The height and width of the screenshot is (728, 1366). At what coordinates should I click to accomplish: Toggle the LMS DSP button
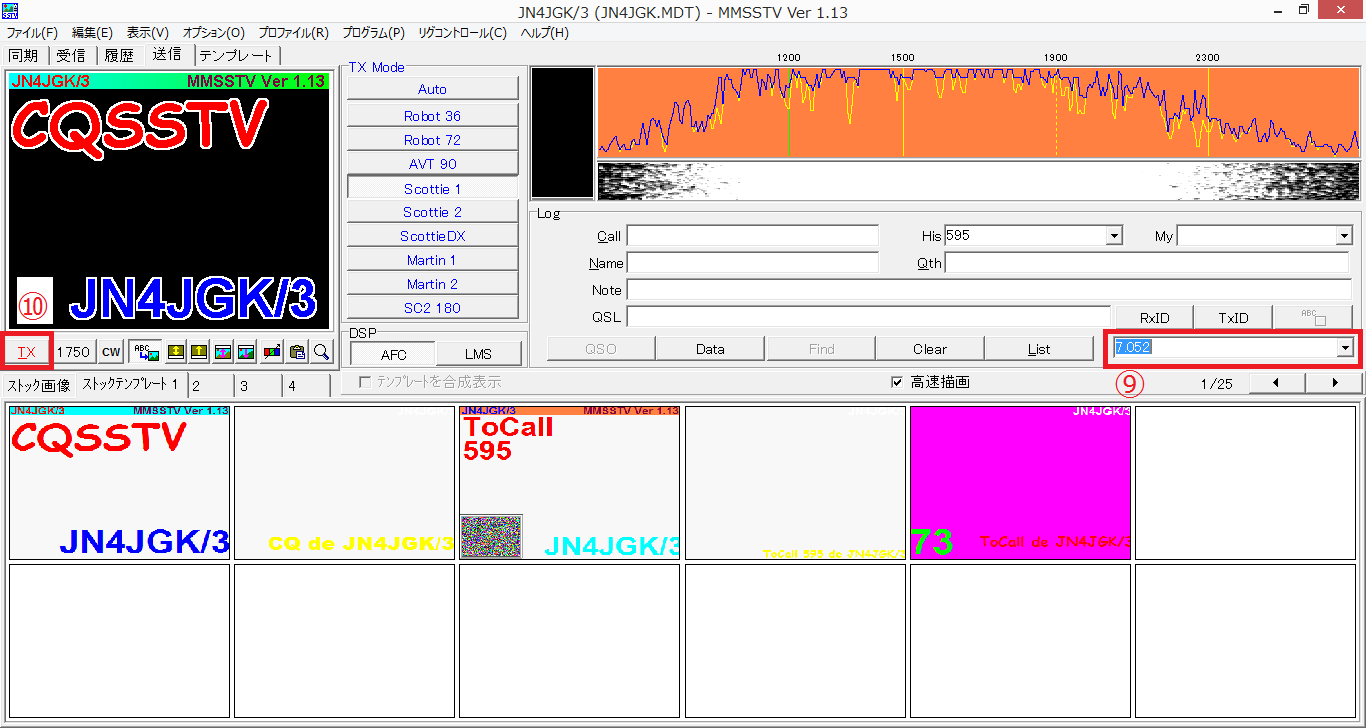pos(479,354)
